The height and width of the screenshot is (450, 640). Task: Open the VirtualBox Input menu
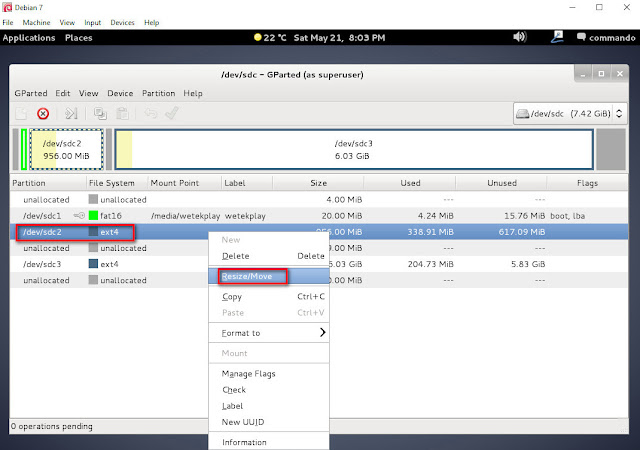coord(93,22)
